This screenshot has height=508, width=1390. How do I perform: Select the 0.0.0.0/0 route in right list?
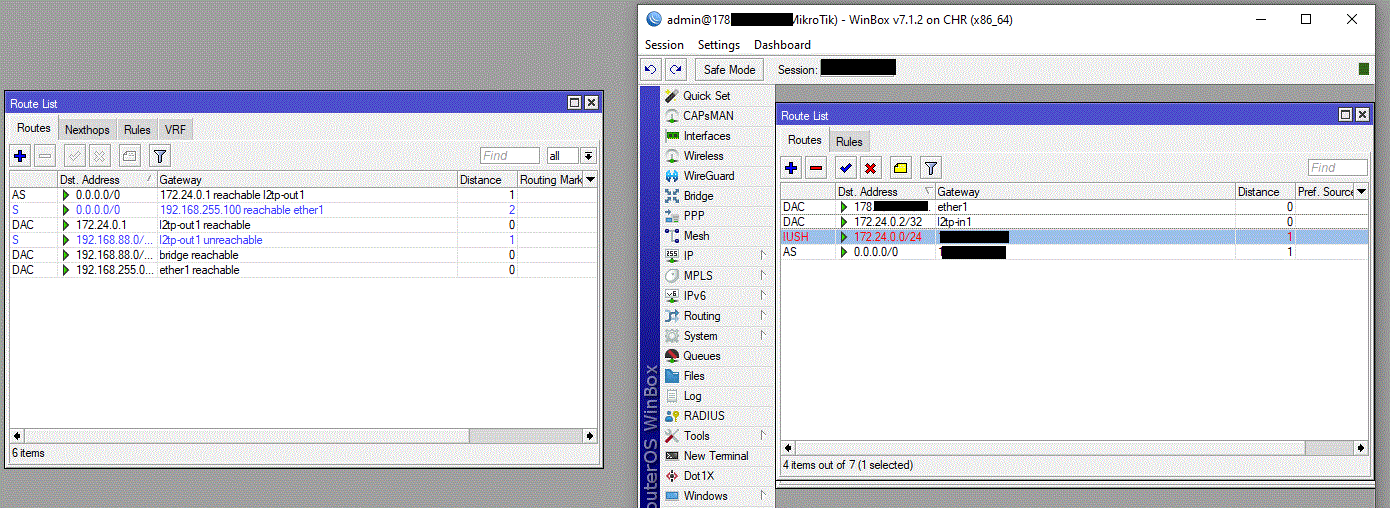point(1075,252)
